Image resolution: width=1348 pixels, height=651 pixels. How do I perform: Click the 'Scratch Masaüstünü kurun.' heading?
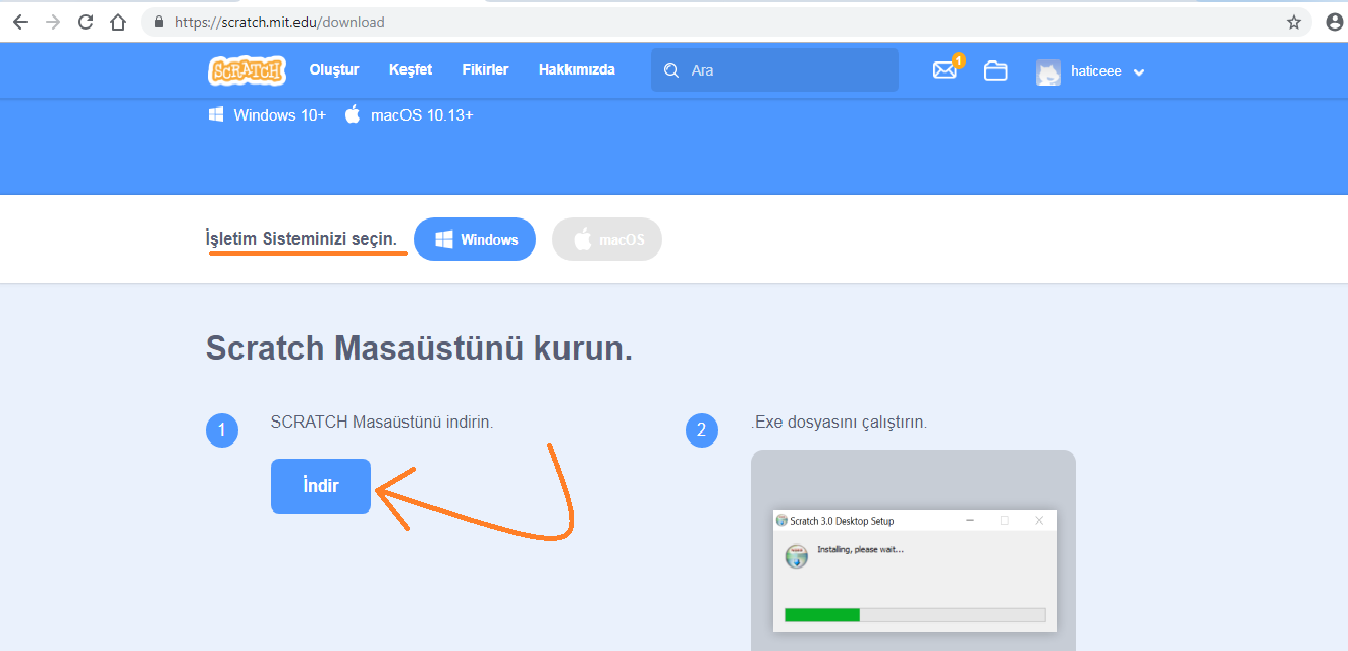419,349
